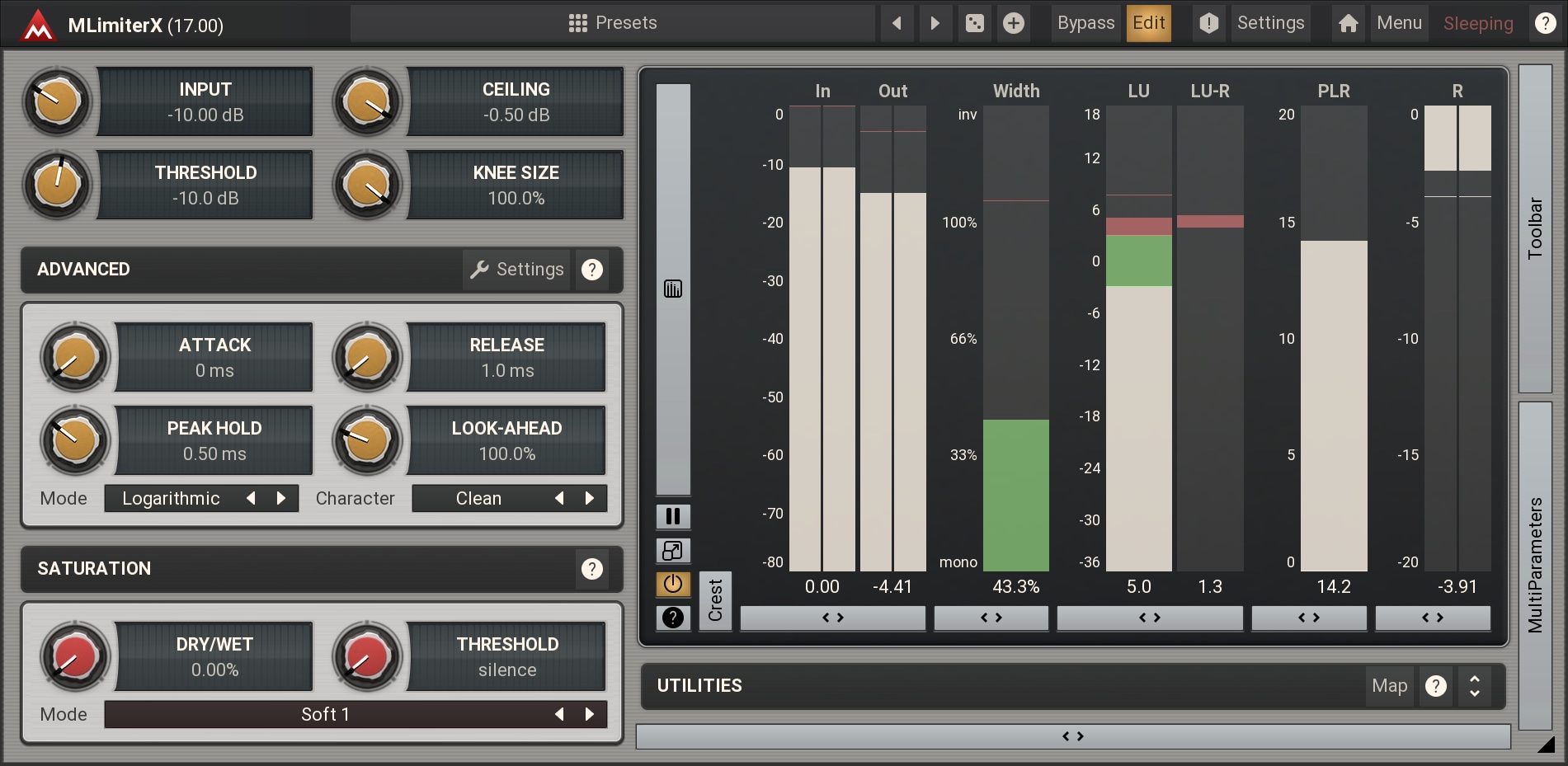Image resolution: width=1568 pixels, height=766 pixels.
Task: Click the meter popup window icon
Action: [x=673, y=550]
